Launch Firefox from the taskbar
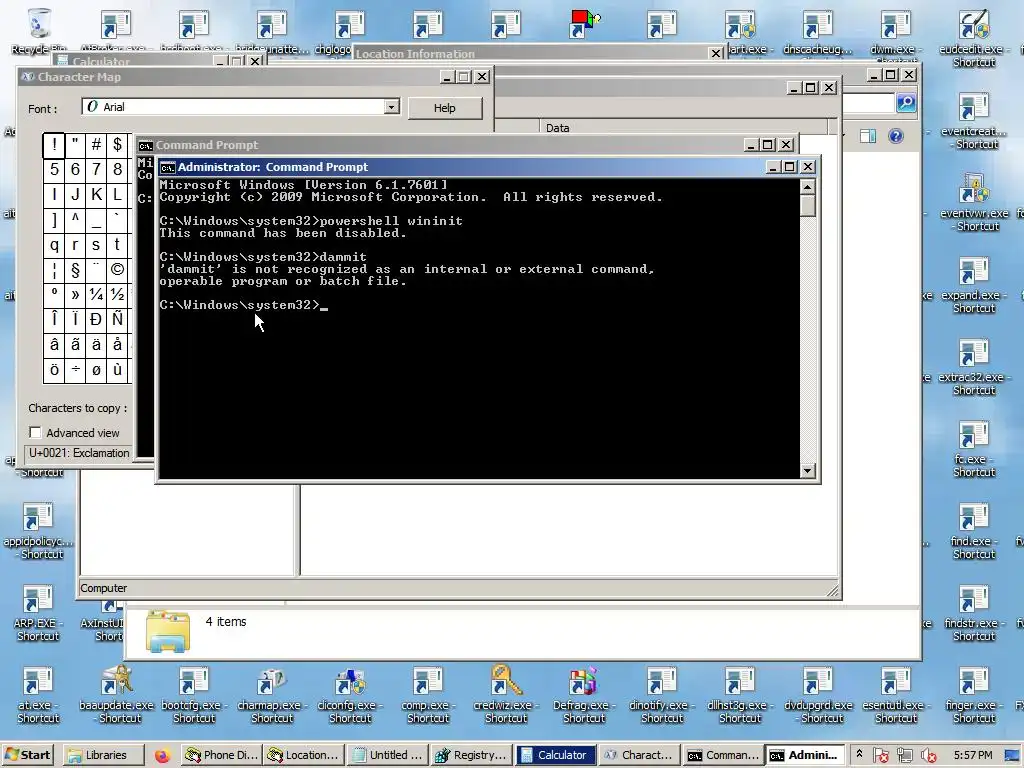The width and height of the screenshot is (1024, 768). [162, 756]
